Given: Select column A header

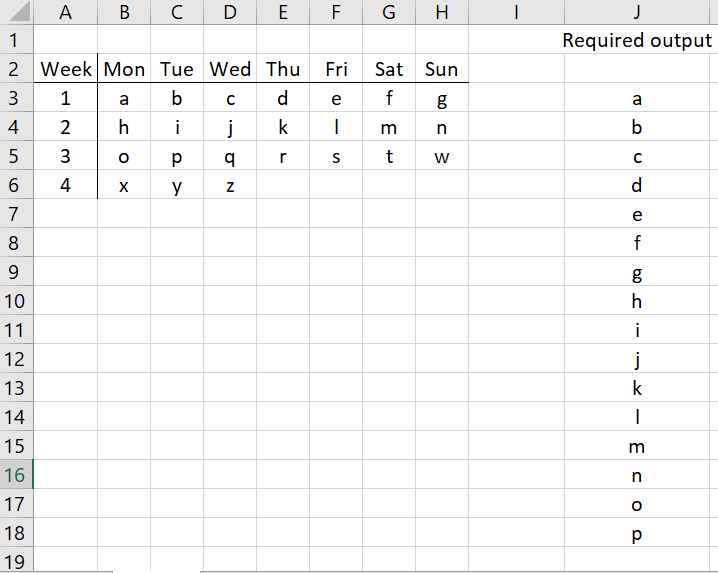Looking at the screenshot, I should click(x=65, y=12).
